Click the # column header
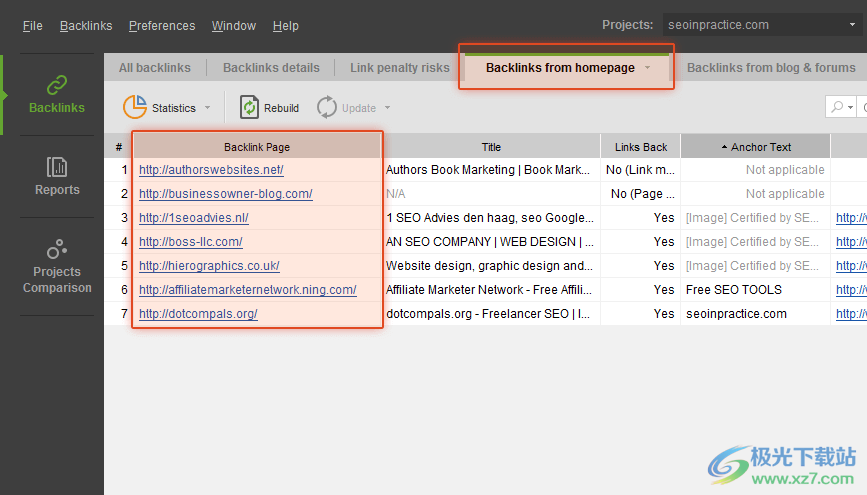Screen dimensions: 867x495 pos(119,147)
